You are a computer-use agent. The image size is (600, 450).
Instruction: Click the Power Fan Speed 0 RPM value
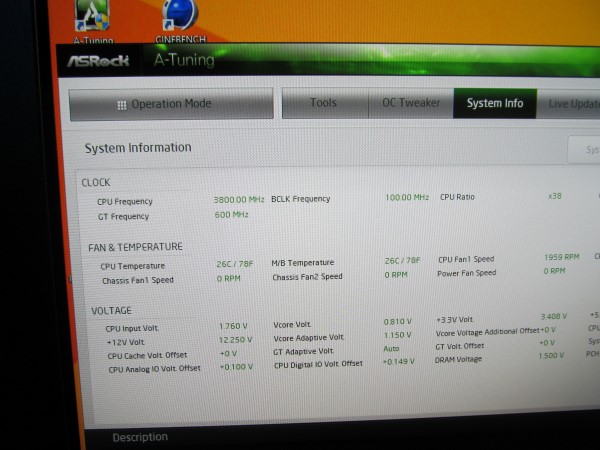[554, 271]
